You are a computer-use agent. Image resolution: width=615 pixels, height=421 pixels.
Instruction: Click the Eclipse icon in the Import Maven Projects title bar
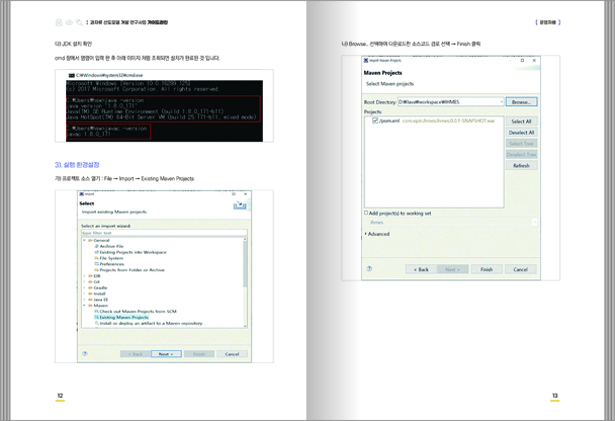(x=366, y=60)
